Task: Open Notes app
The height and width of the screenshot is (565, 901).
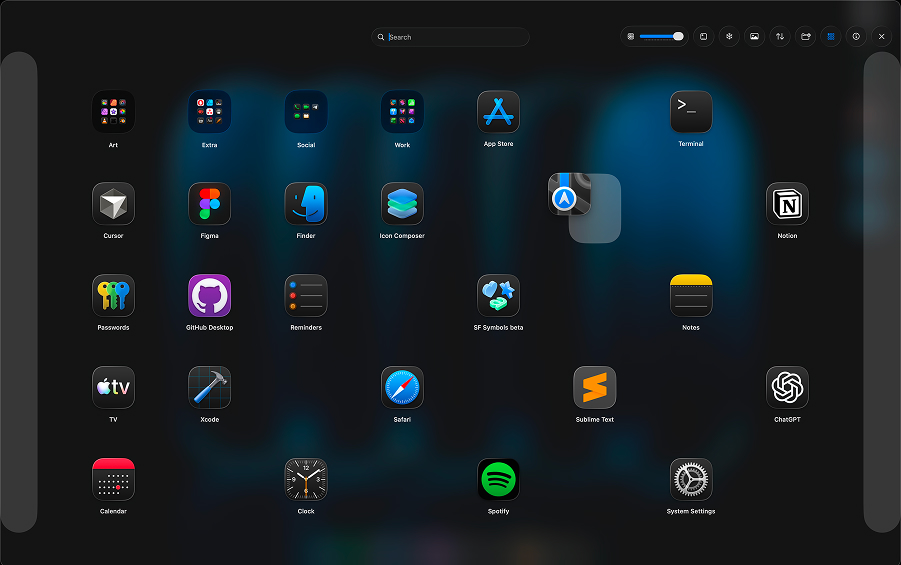Action: tap(691, 295)
